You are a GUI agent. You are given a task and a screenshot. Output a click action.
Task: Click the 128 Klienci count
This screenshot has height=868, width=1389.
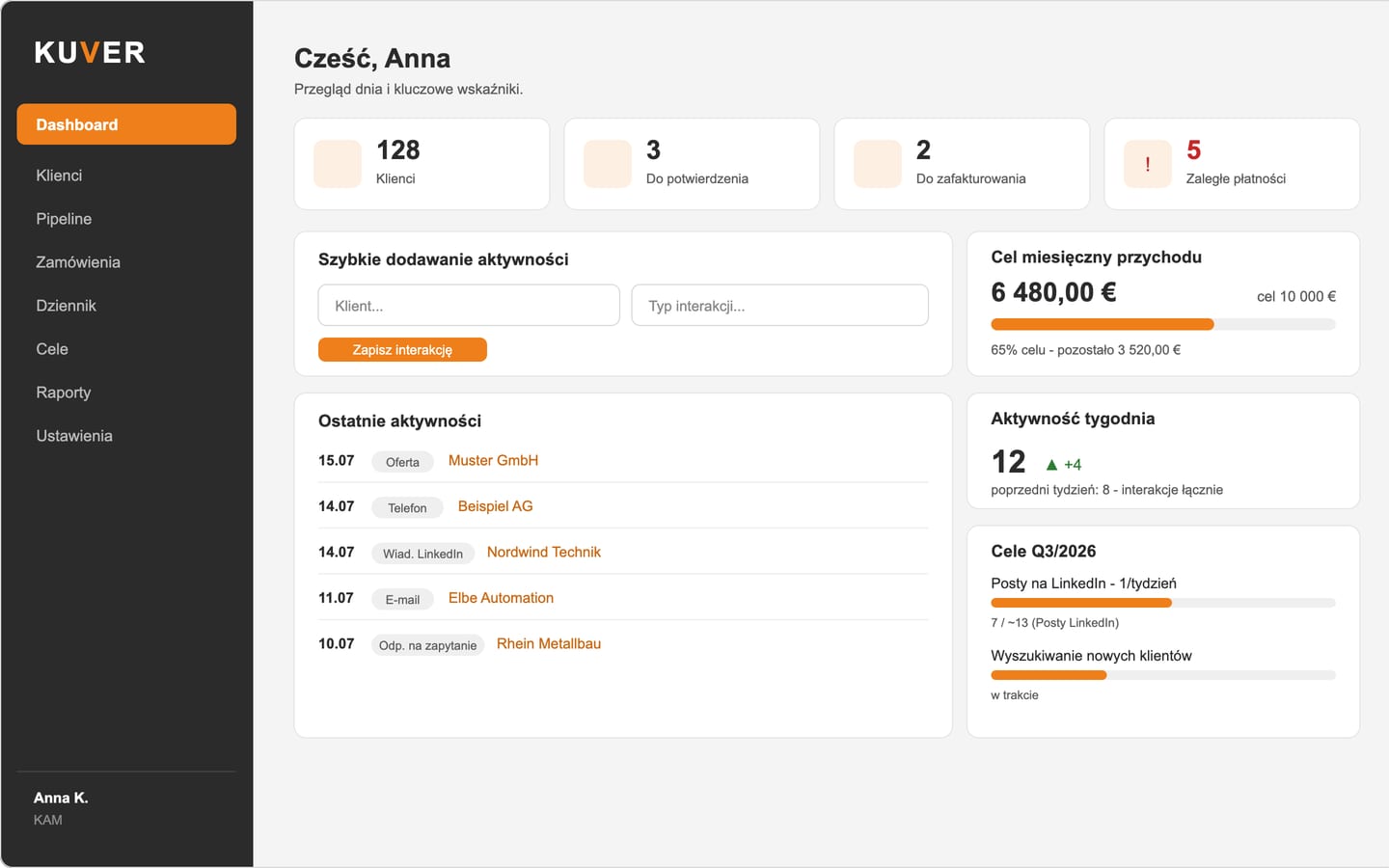pyautogui.click(x=398, y=150)
